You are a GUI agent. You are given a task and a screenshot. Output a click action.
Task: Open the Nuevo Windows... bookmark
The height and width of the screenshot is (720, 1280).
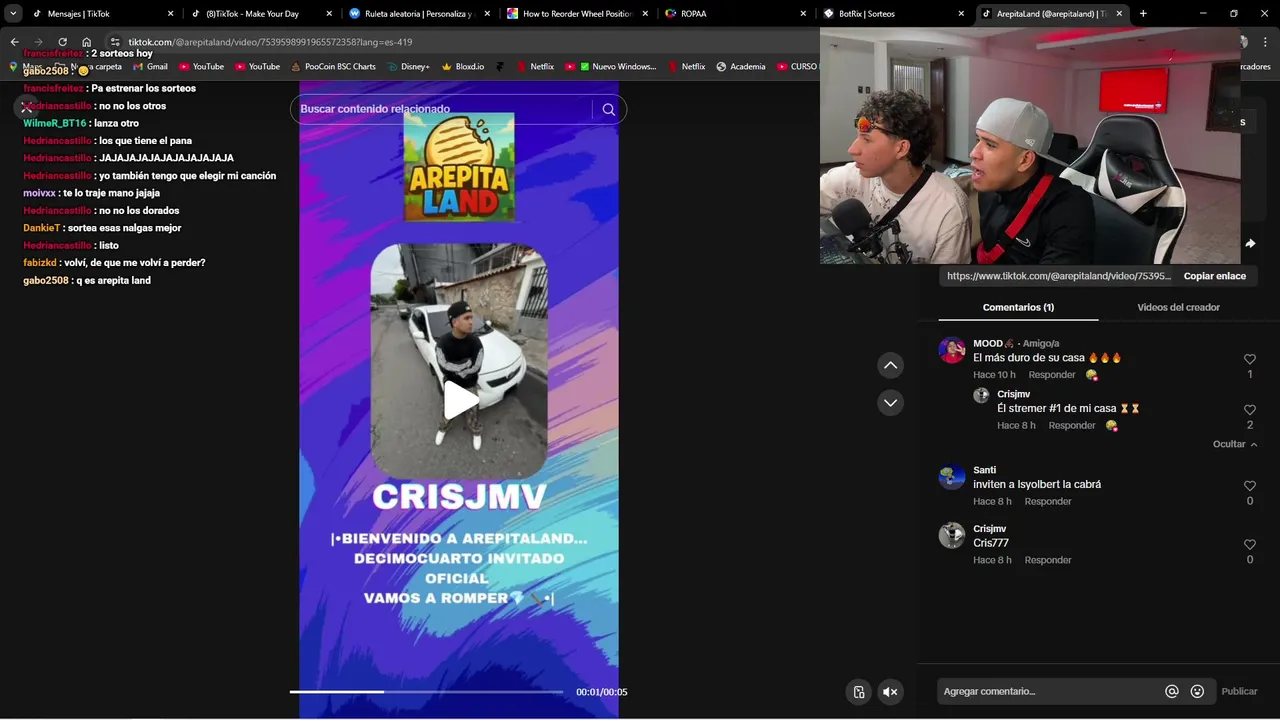coord(611,67)
